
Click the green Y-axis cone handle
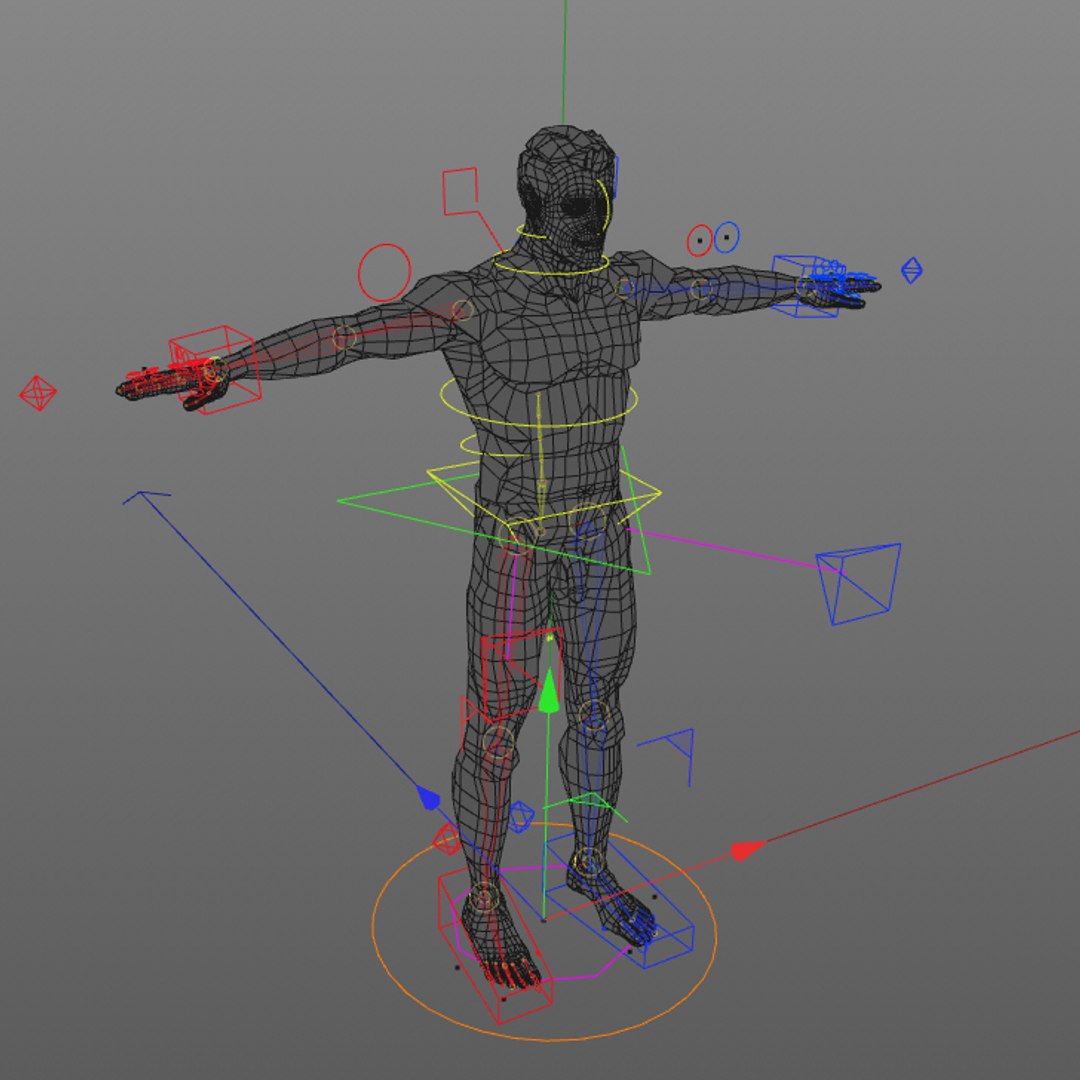[x=549, y=691]
